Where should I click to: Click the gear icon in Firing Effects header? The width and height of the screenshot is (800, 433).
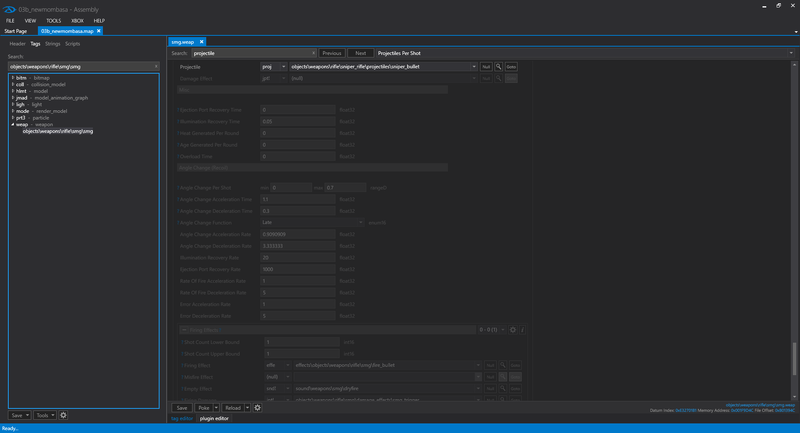coord(513,329)
